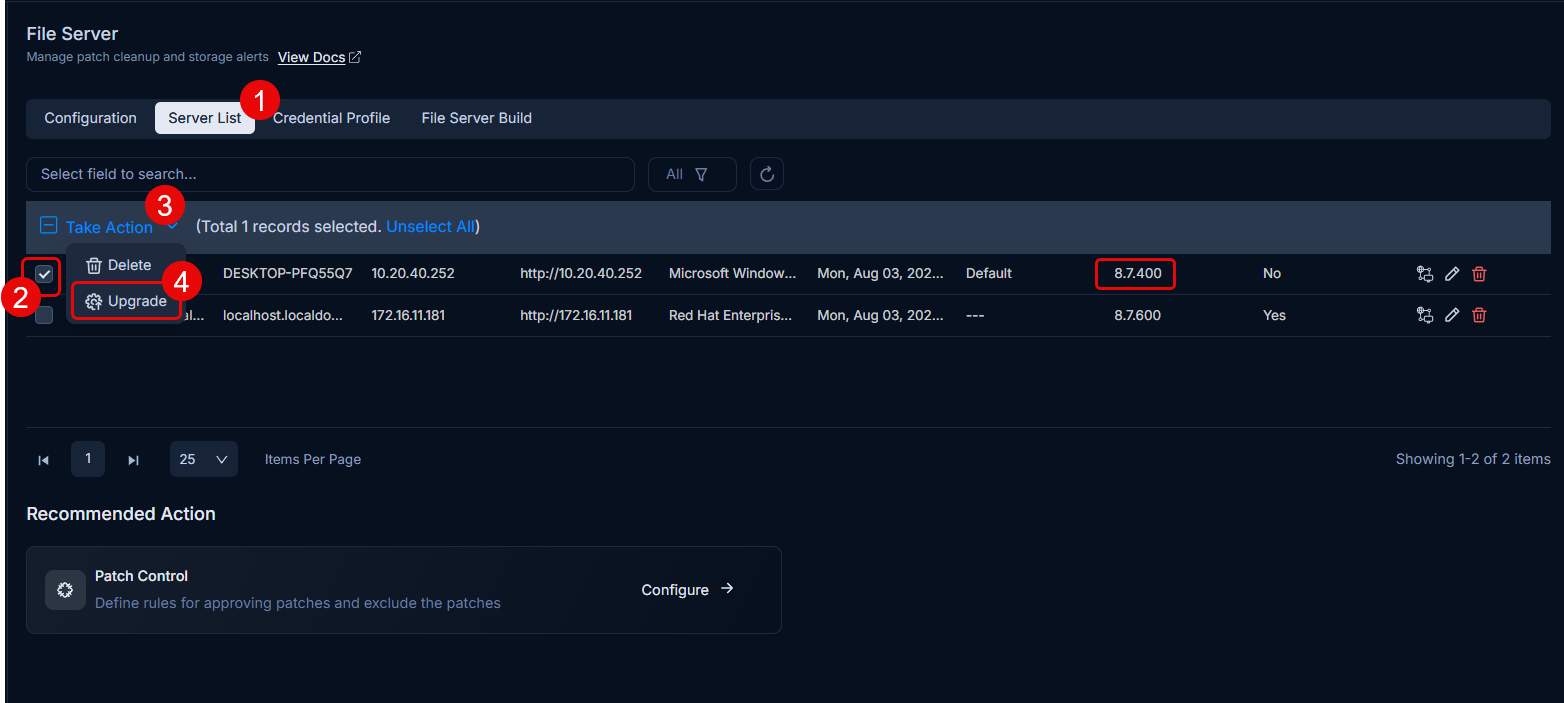This screenshot has height=703, width=1564.
Task: Delete the DESKTOP-PFQ55Q7 server via trash icon
Action: point(1479,274)
